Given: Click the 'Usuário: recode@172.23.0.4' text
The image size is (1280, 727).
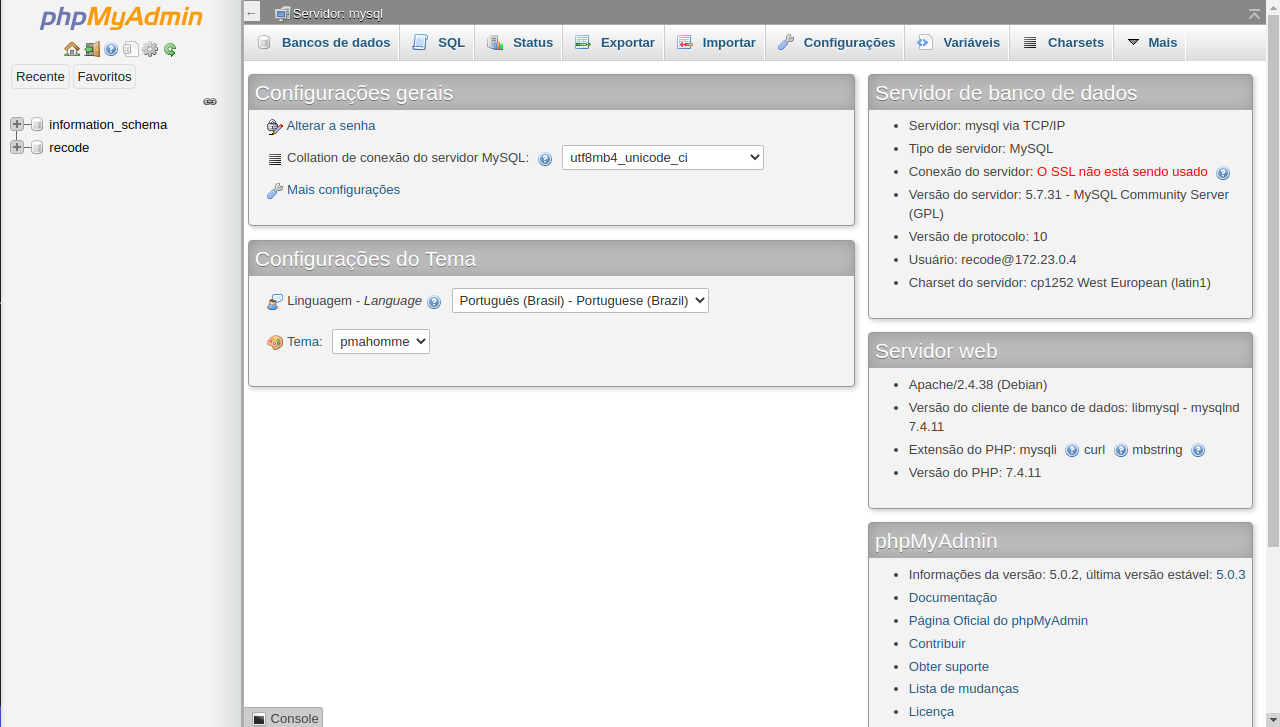Looking at the screenshot, I should coord(992,260).
